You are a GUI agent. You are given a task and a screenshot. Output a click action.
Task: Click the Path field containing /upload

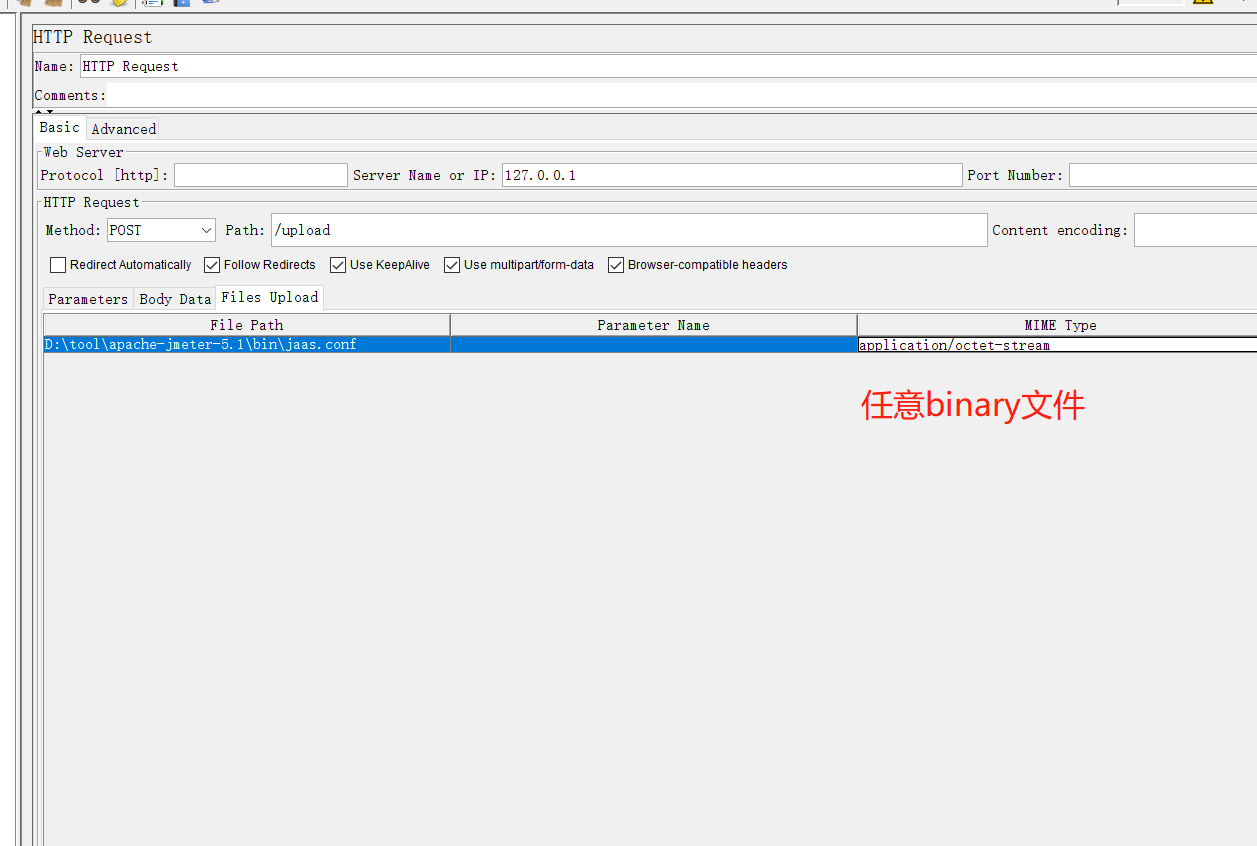(x=629, y=230)
